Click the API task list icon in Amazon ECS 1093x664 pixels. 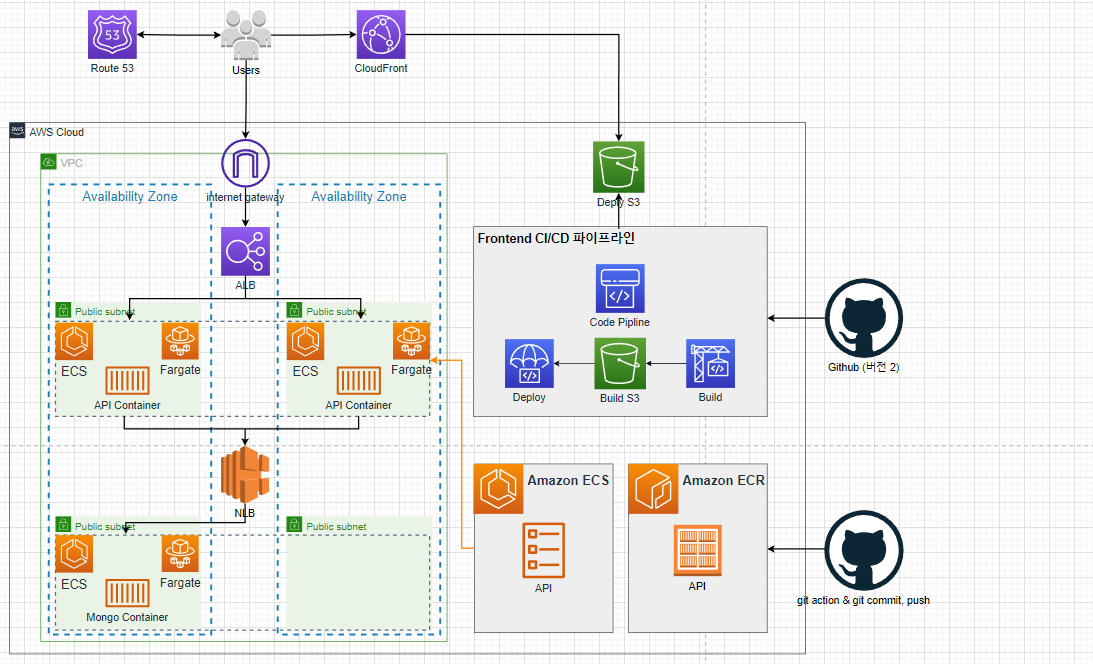pyautogui.click(x=543, y=551)
